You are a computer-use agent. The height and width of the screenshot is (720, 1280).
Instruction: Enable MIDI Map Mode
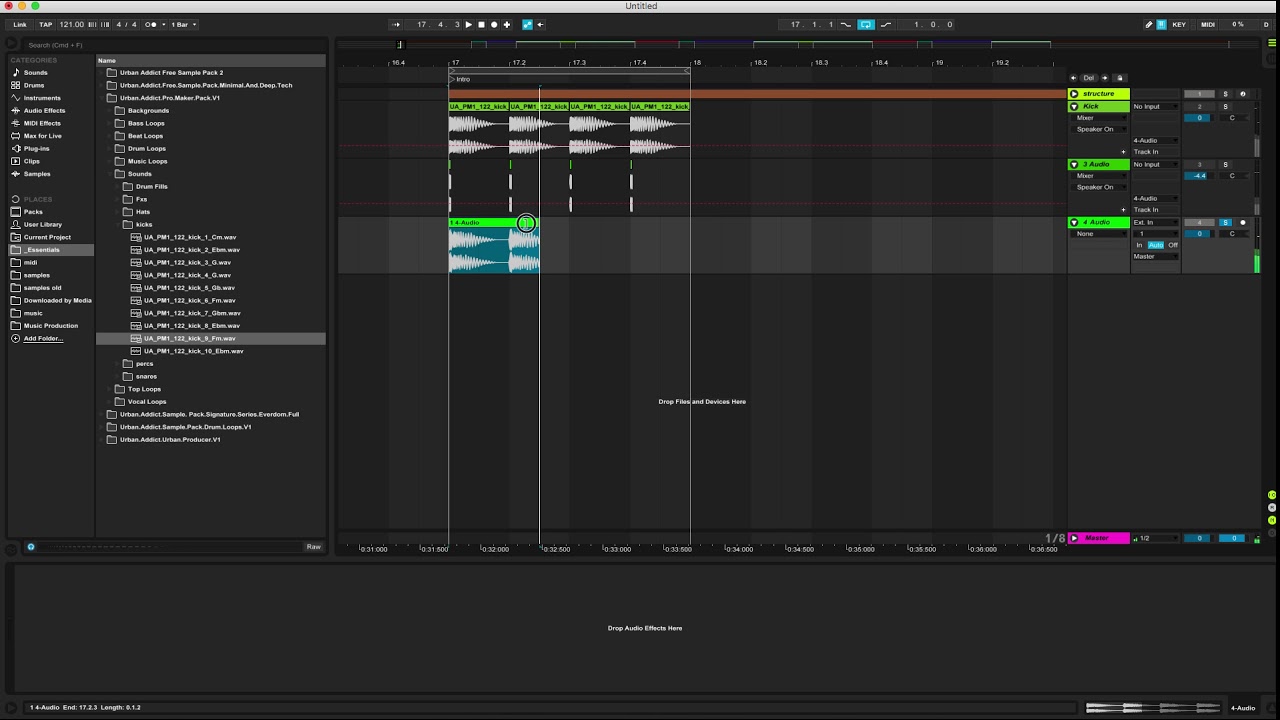[1208, 24]
